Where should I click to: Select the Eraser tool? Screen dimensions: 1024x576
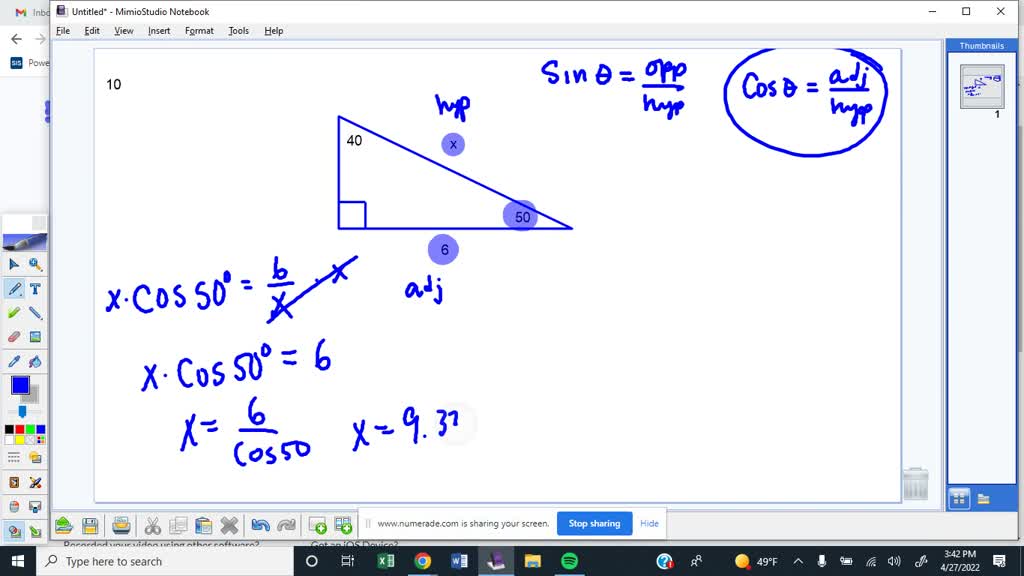click(12, 337)
